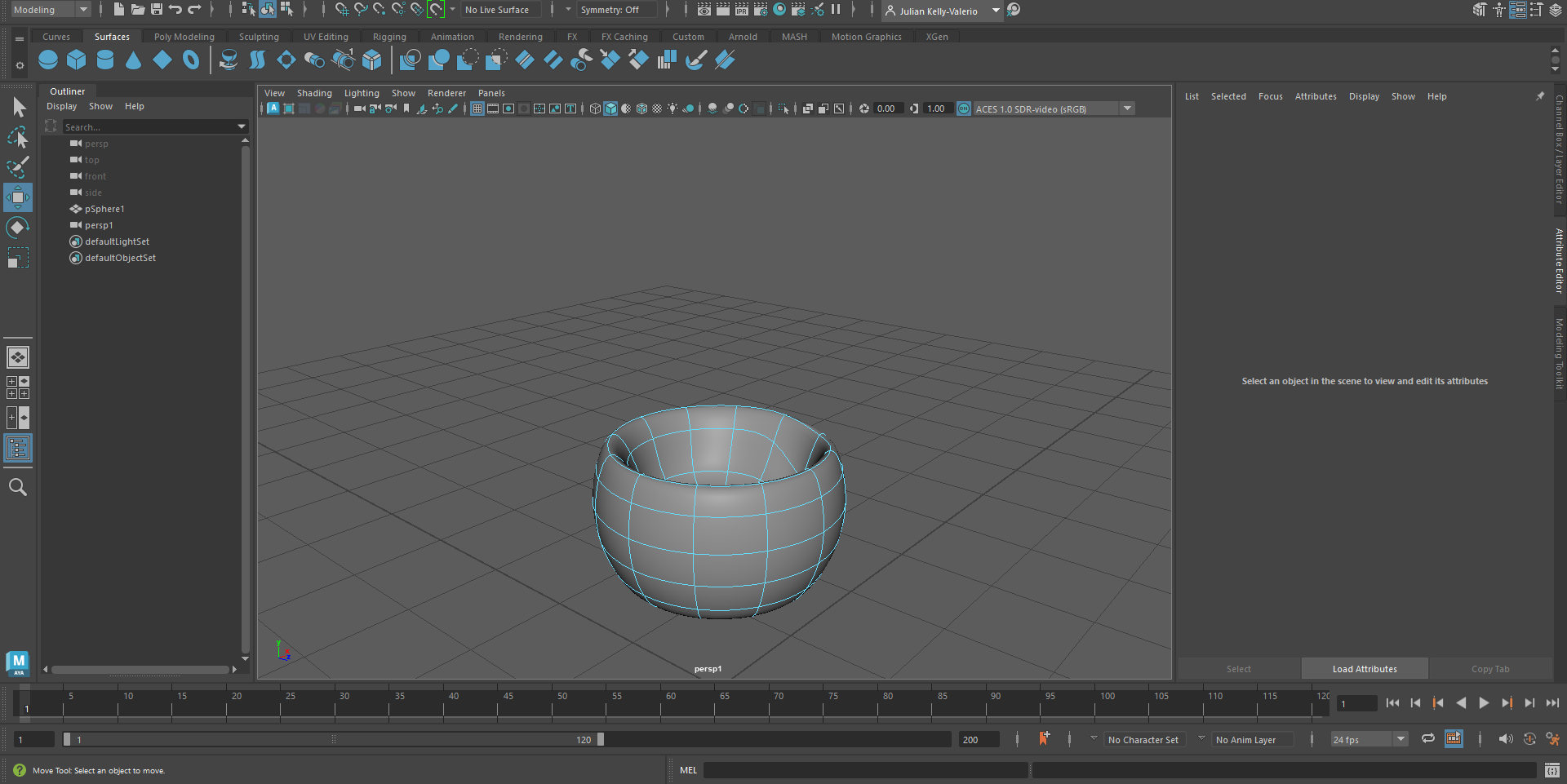Toggle viewport wireframe shading
Screen dimensions: 1567x784
click(595, 109)
